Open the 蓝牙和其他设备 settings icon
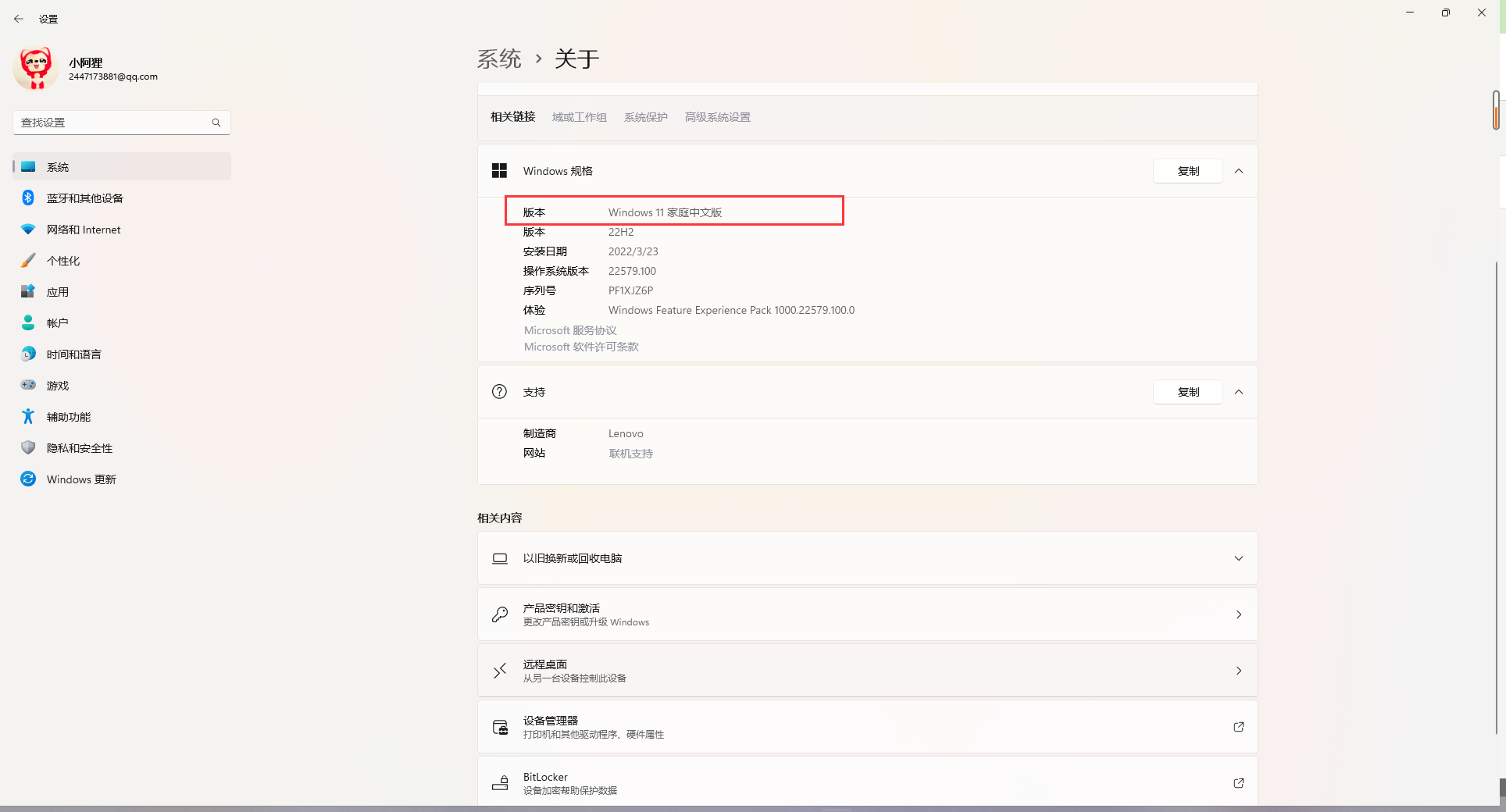Viewport: 1506px width, 812px height. pyautogui.click(x=28, y=198)
